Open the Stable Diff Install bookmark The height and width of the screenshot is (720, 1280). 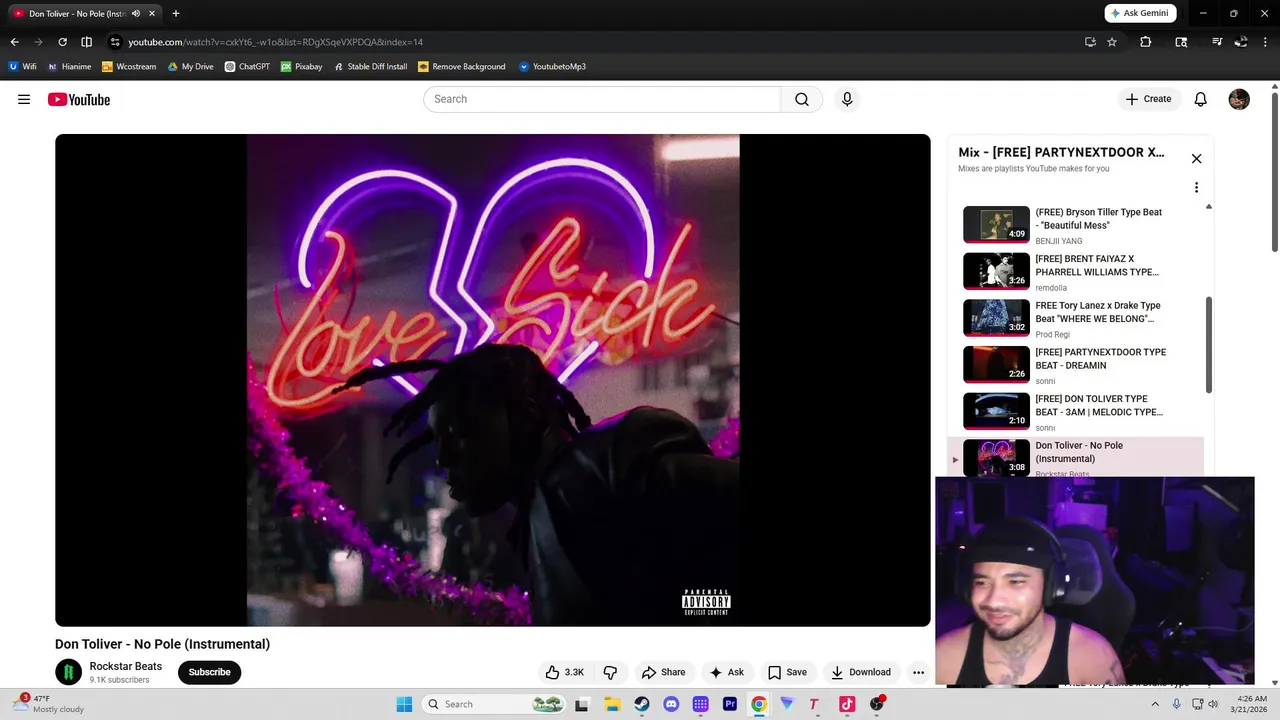pyautogui.click(x=370, y=67)
